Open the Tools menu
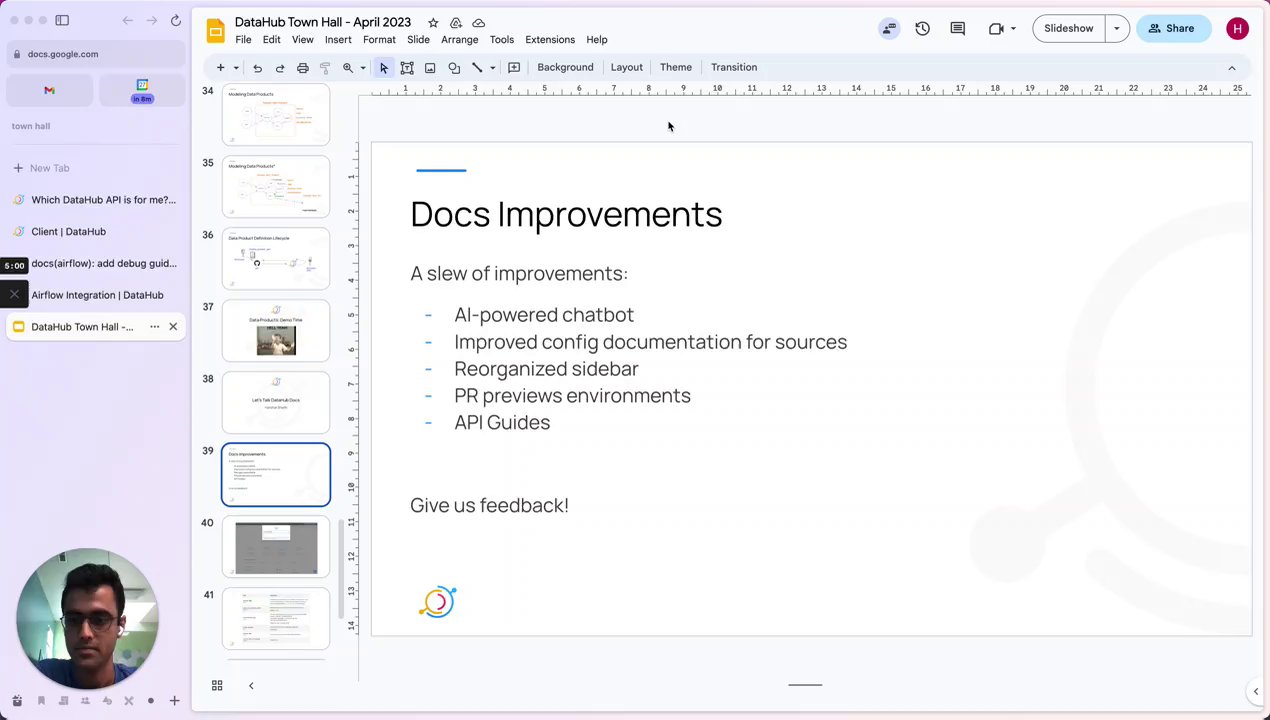The width and height of the screenshot is (1270, 720). [x=502, y=40]
